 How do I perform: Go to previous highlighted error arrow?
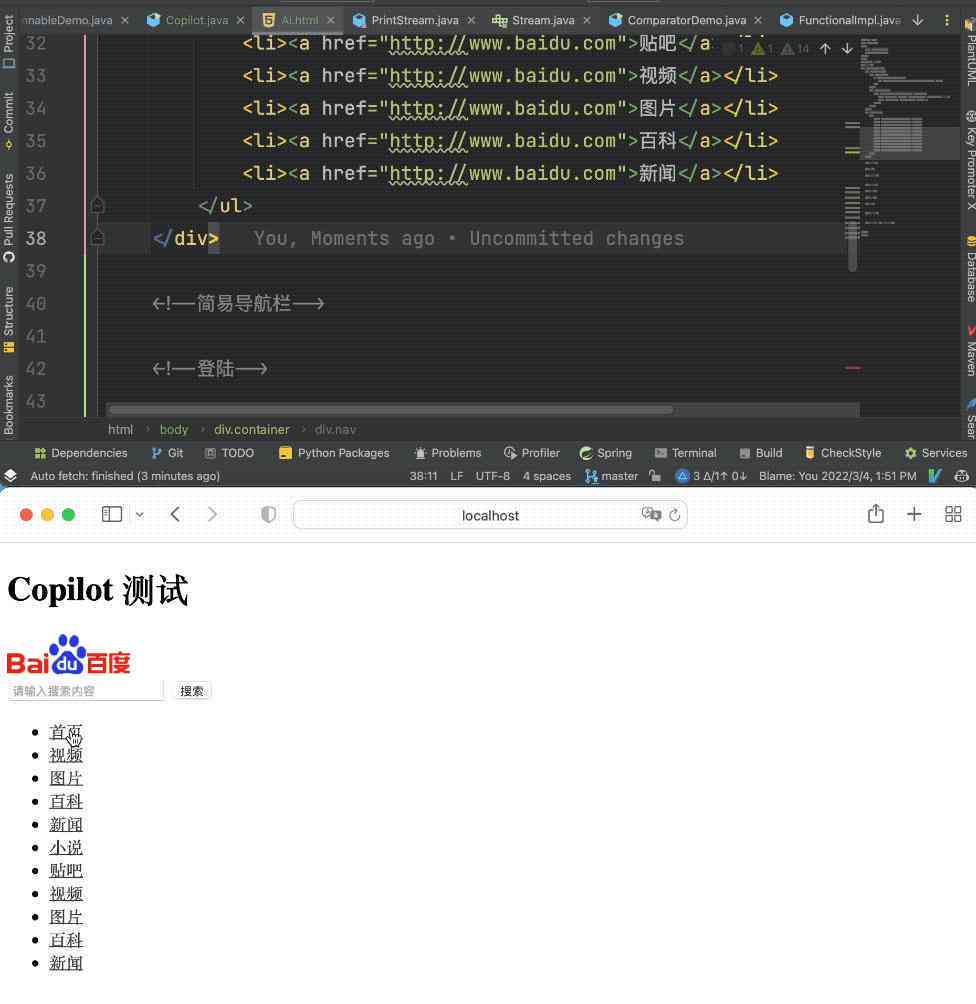click(x=826, y=49)
